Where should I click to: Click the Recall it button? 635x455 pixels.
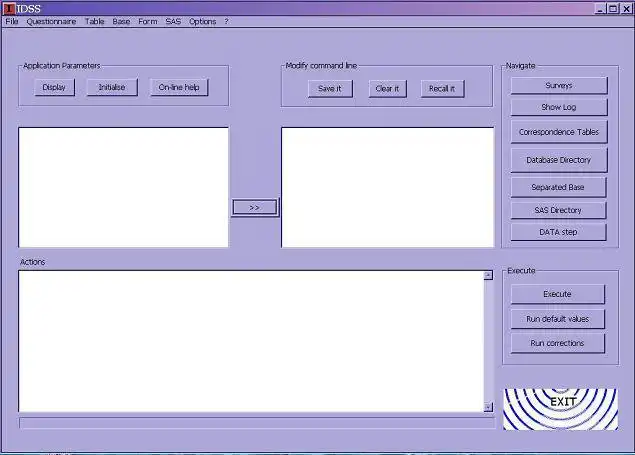point(442,89)
